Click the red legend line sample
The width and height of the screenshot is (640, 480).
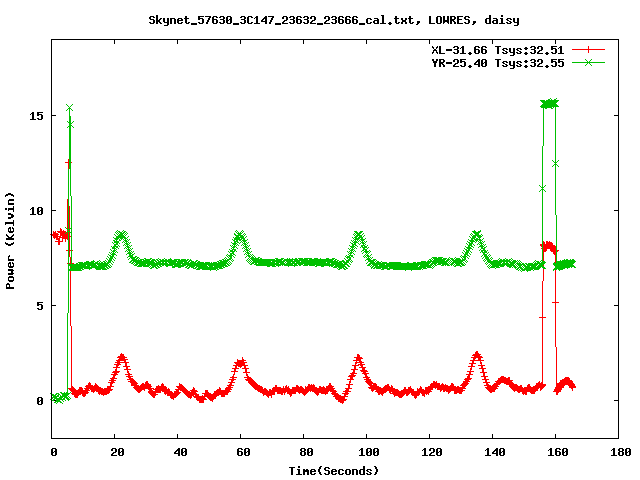click(x=588, y=50)
